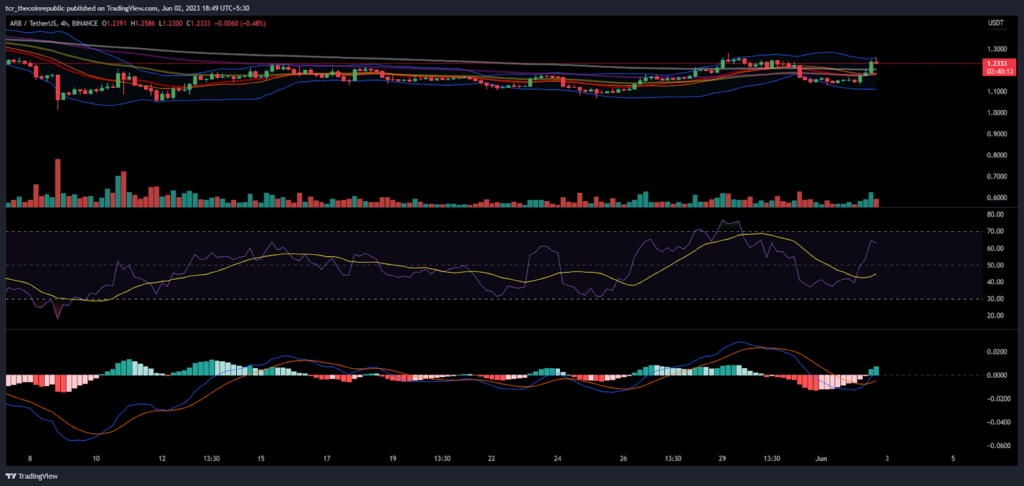Click the tallest red volume bar

(58, 183)
